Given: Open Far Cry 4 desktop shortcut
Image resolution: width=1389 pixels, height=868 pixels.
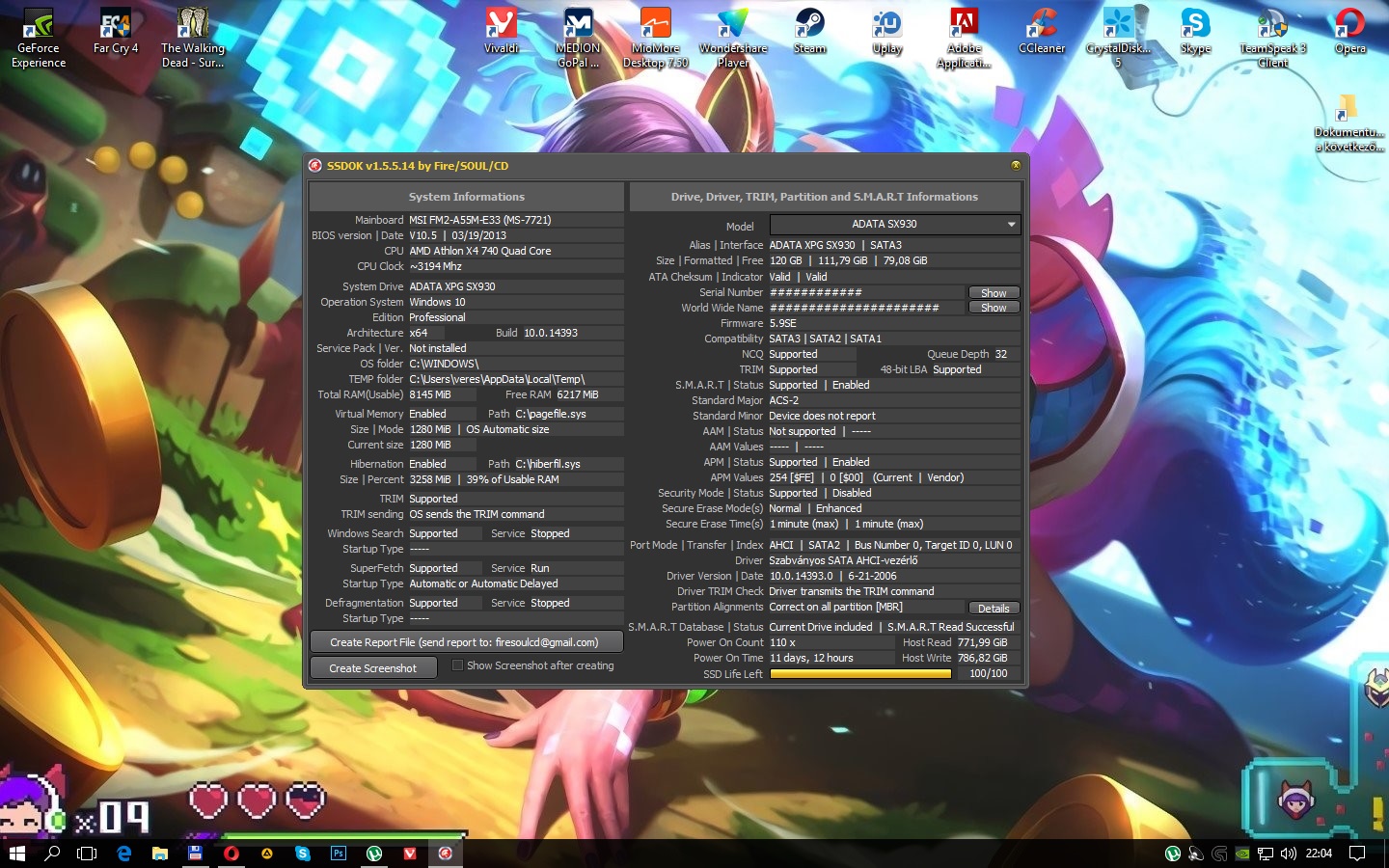Looking at the screenshot, I should 116,32.
